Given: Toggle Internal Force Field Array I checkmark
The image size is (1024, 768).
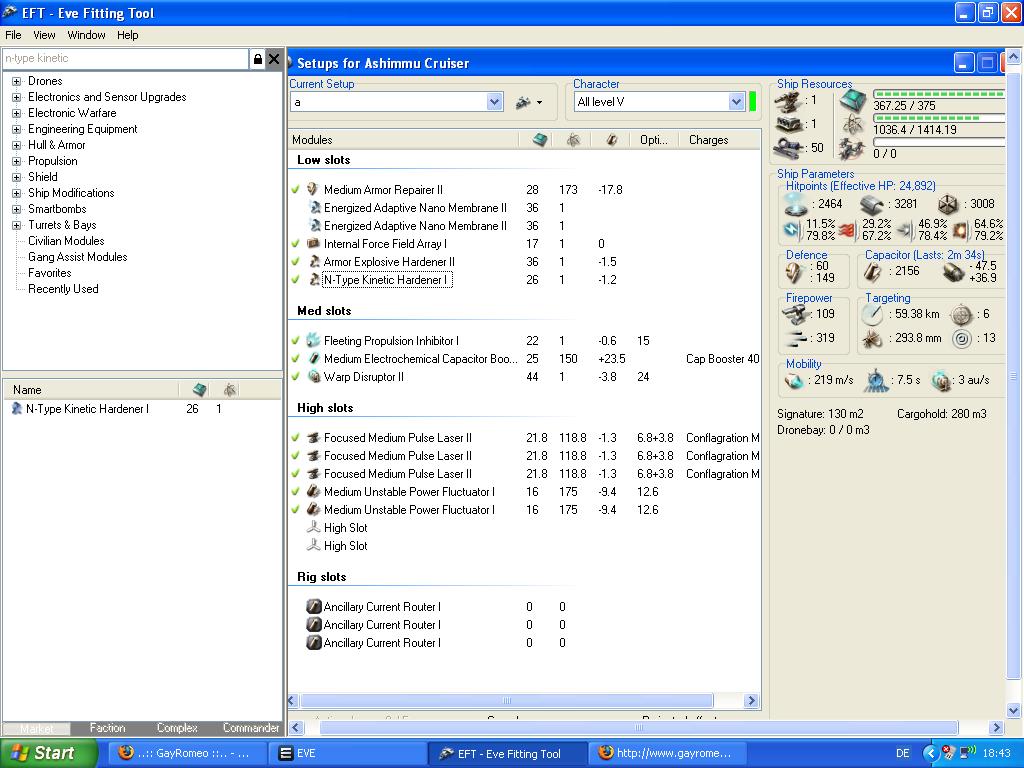Looking at the screenshot, I should tap(296, 244).
